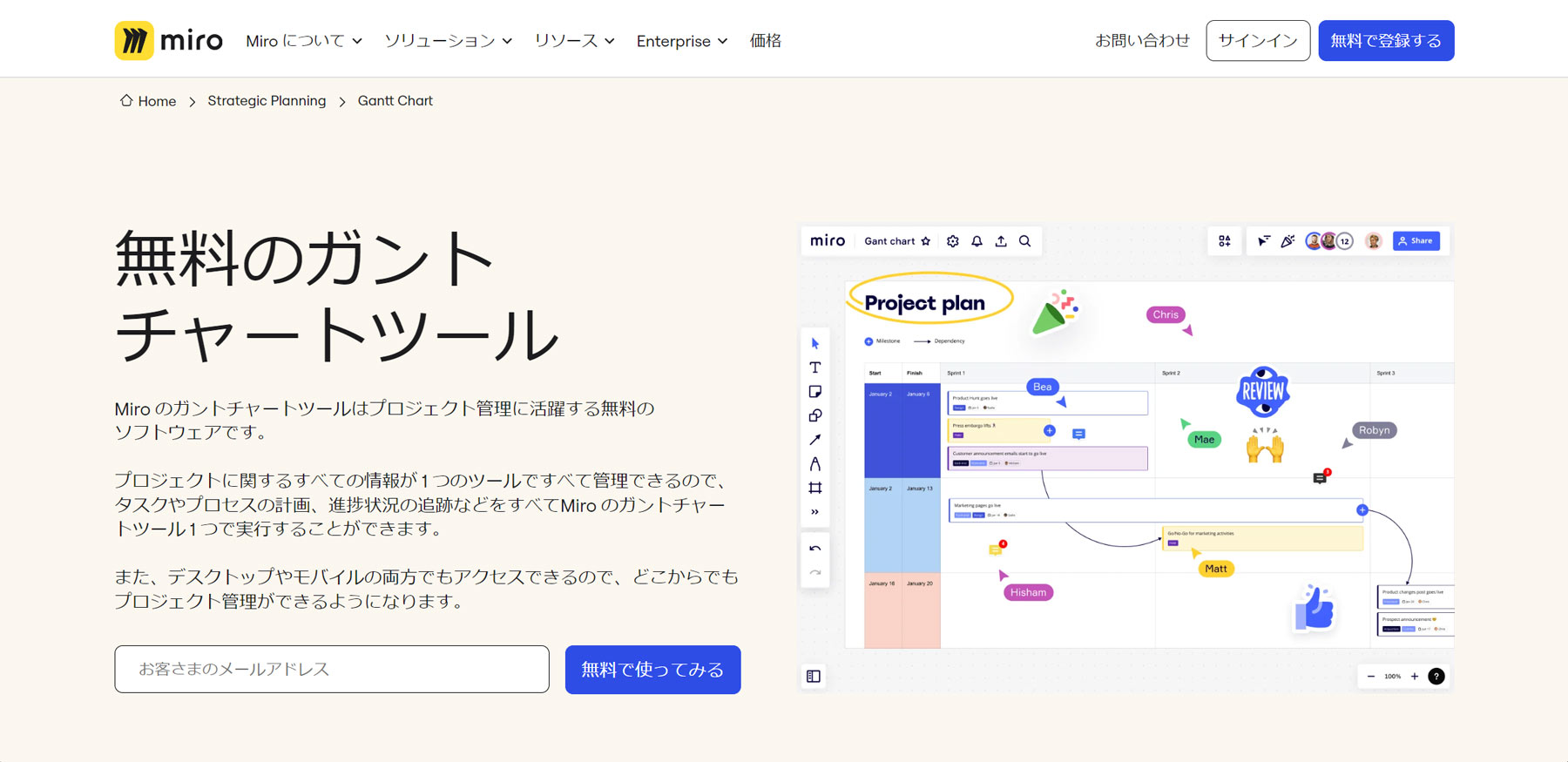Open the collaborators avatar group
1568x762 pixels.
(1329, 241)
